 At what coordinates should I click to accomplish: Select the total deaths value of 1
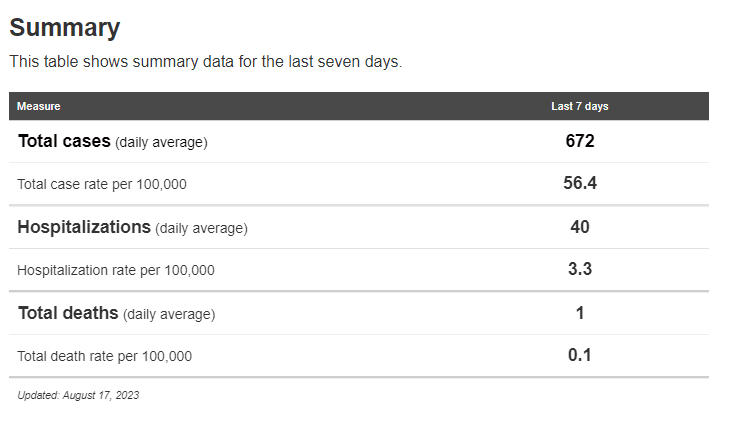580,313
